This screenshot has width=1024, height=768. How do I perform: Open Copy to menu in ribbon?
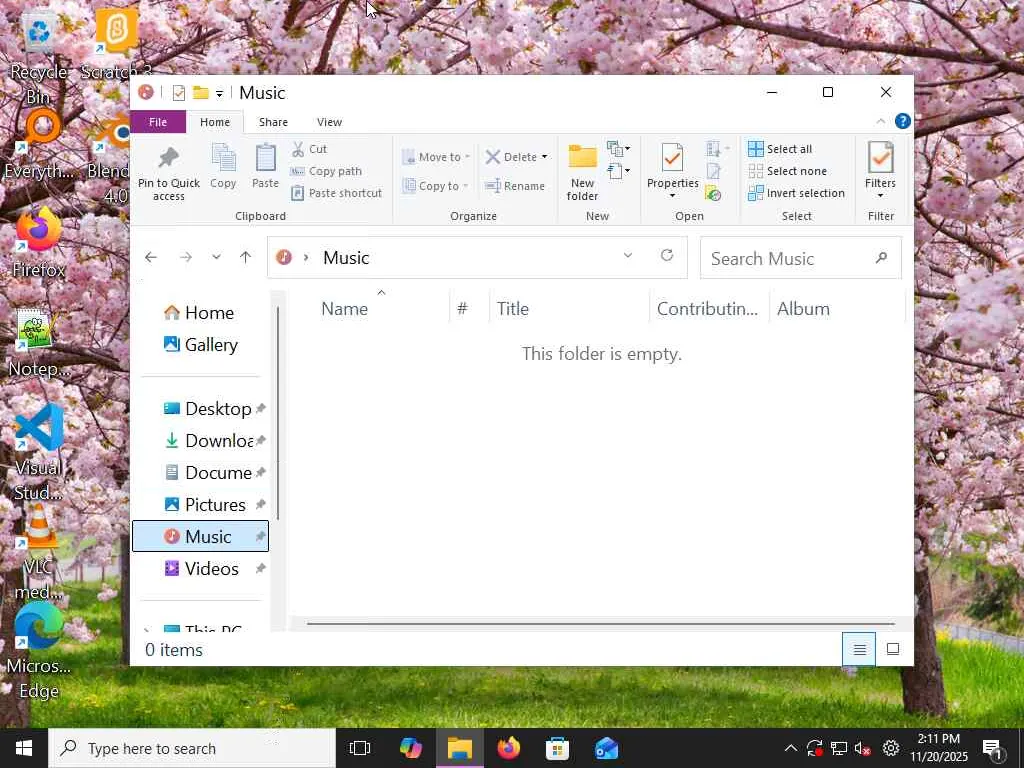pos(436,186)
